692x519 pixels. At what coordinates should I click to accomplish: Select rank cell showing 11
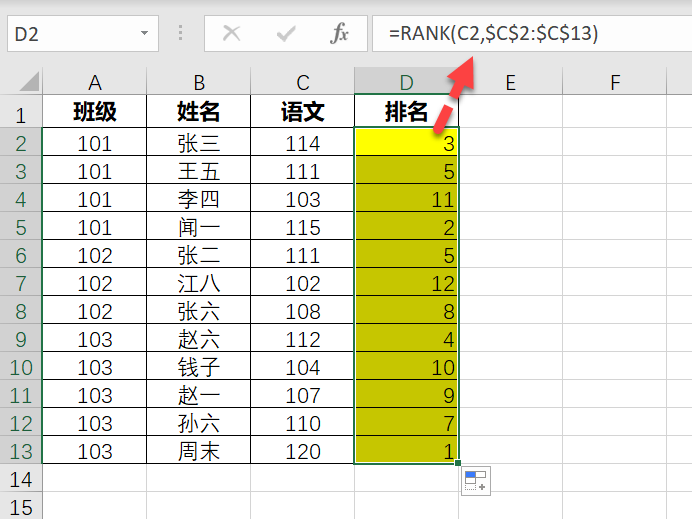[x=406, y=199]
